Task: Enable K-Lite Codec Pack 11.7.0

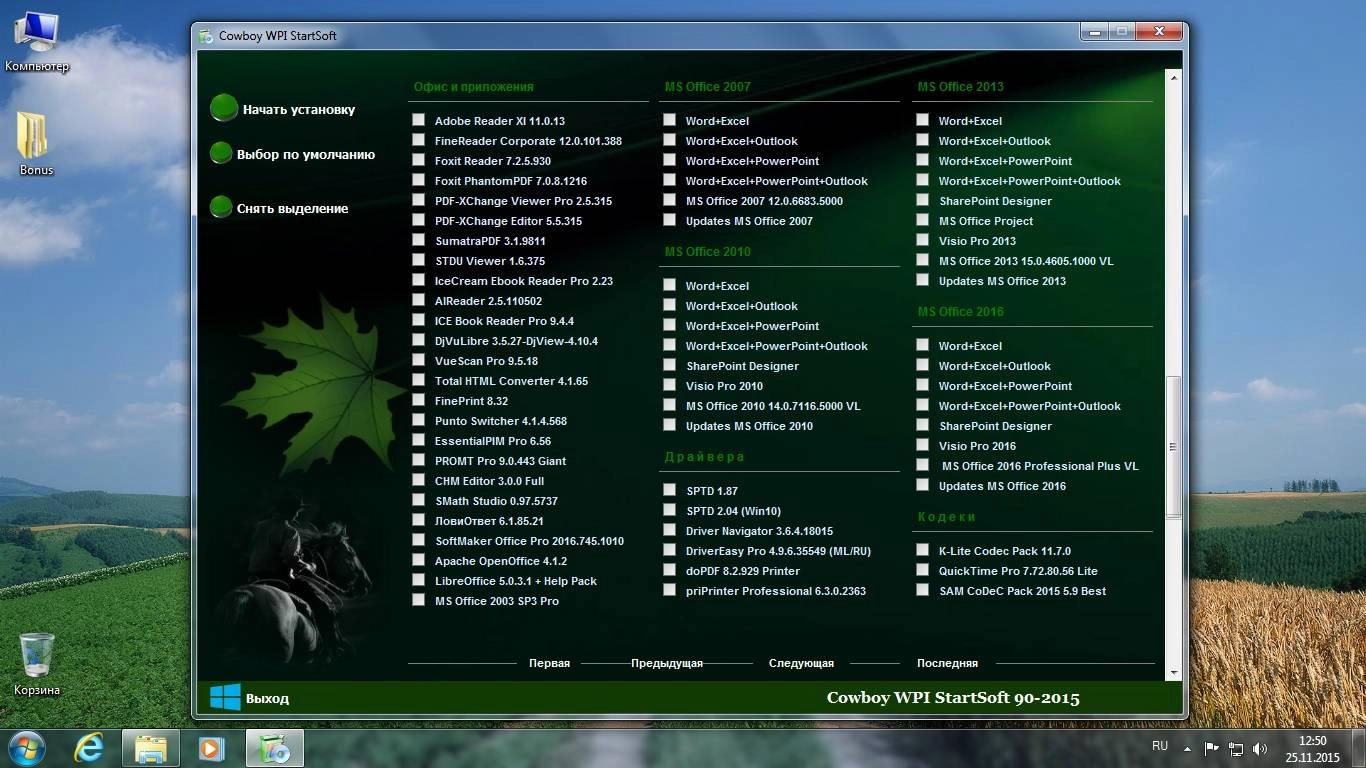Action: coord(922,550)
